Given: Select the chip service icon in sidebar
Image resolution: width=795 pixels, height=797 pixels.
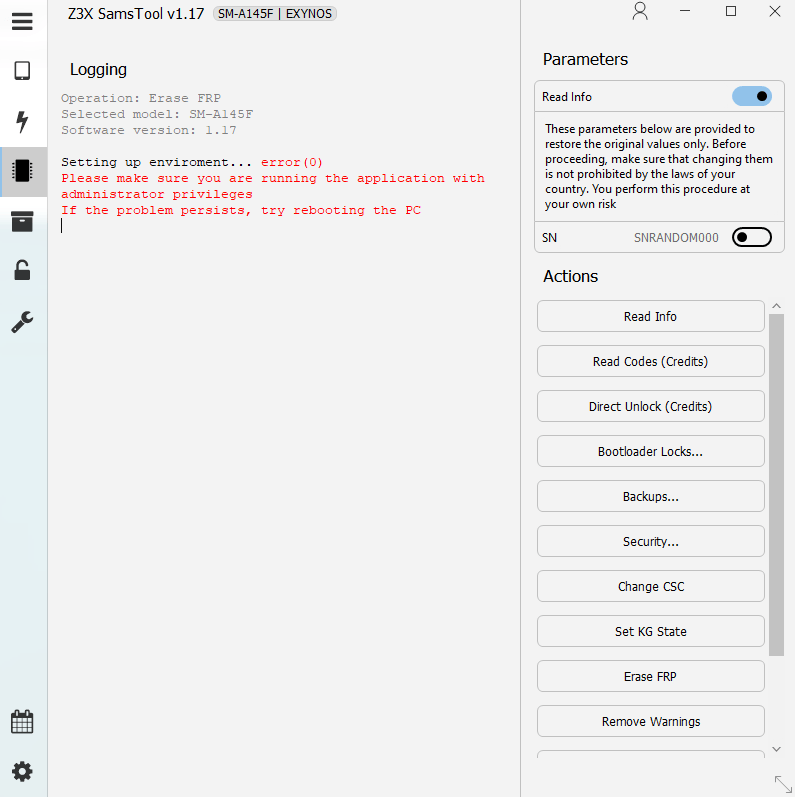Looking at the screenshot, I should tap(22, 170).
